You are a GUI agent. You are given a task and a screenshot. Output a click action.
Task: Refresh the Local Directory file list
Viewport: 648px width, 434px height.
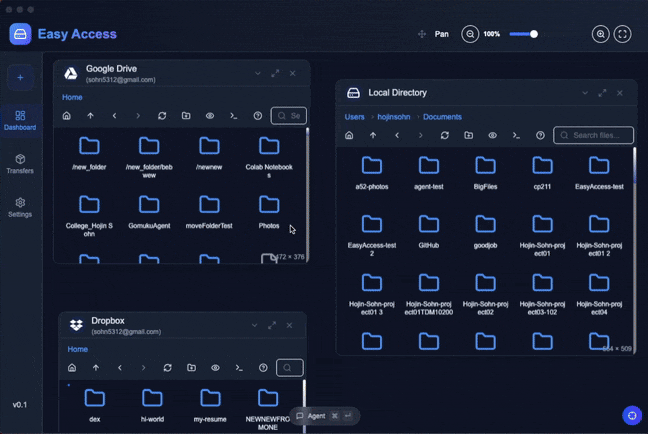tap(445, 135)
